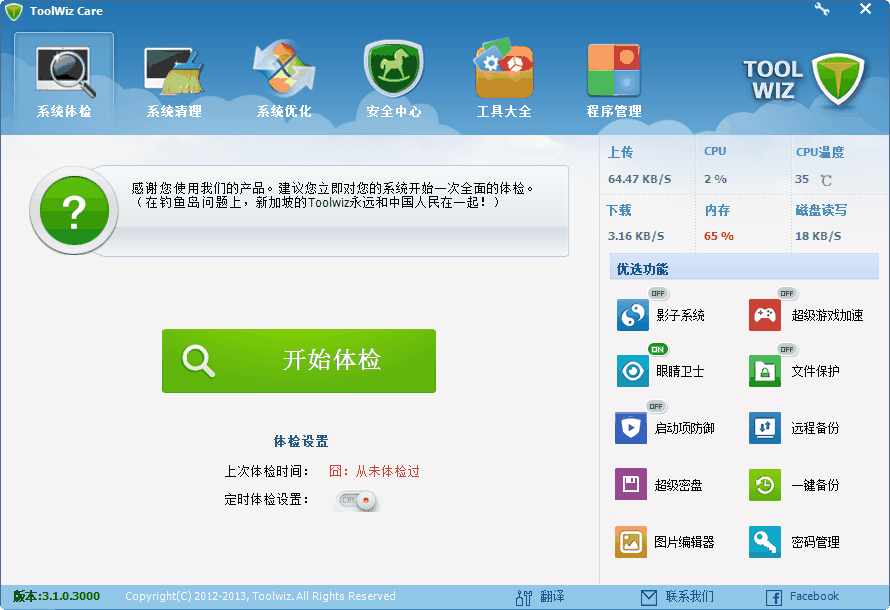Open 超级游戏加速 text label

click(827, 315)
